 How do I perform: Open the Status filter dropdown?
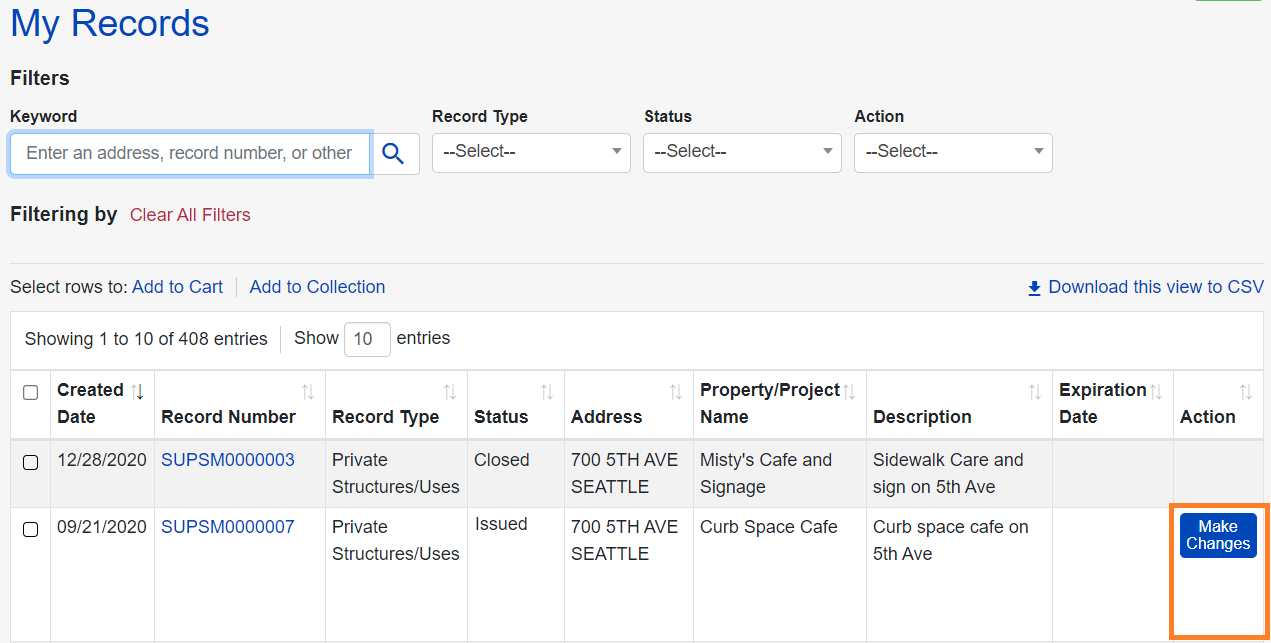(742, 152)
